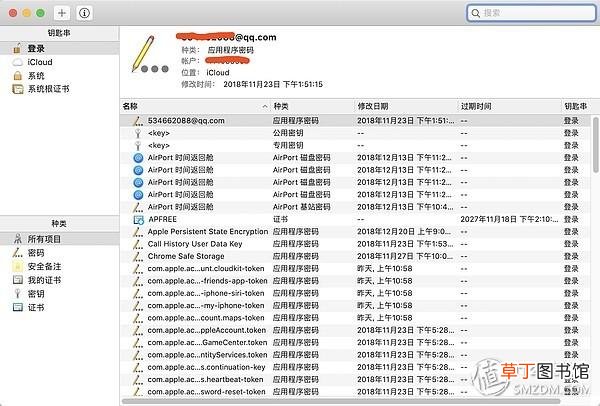Select the iCloud keychain
This screenshot has height=406, width=600.
pyautogui.click(x=59, y=62)
